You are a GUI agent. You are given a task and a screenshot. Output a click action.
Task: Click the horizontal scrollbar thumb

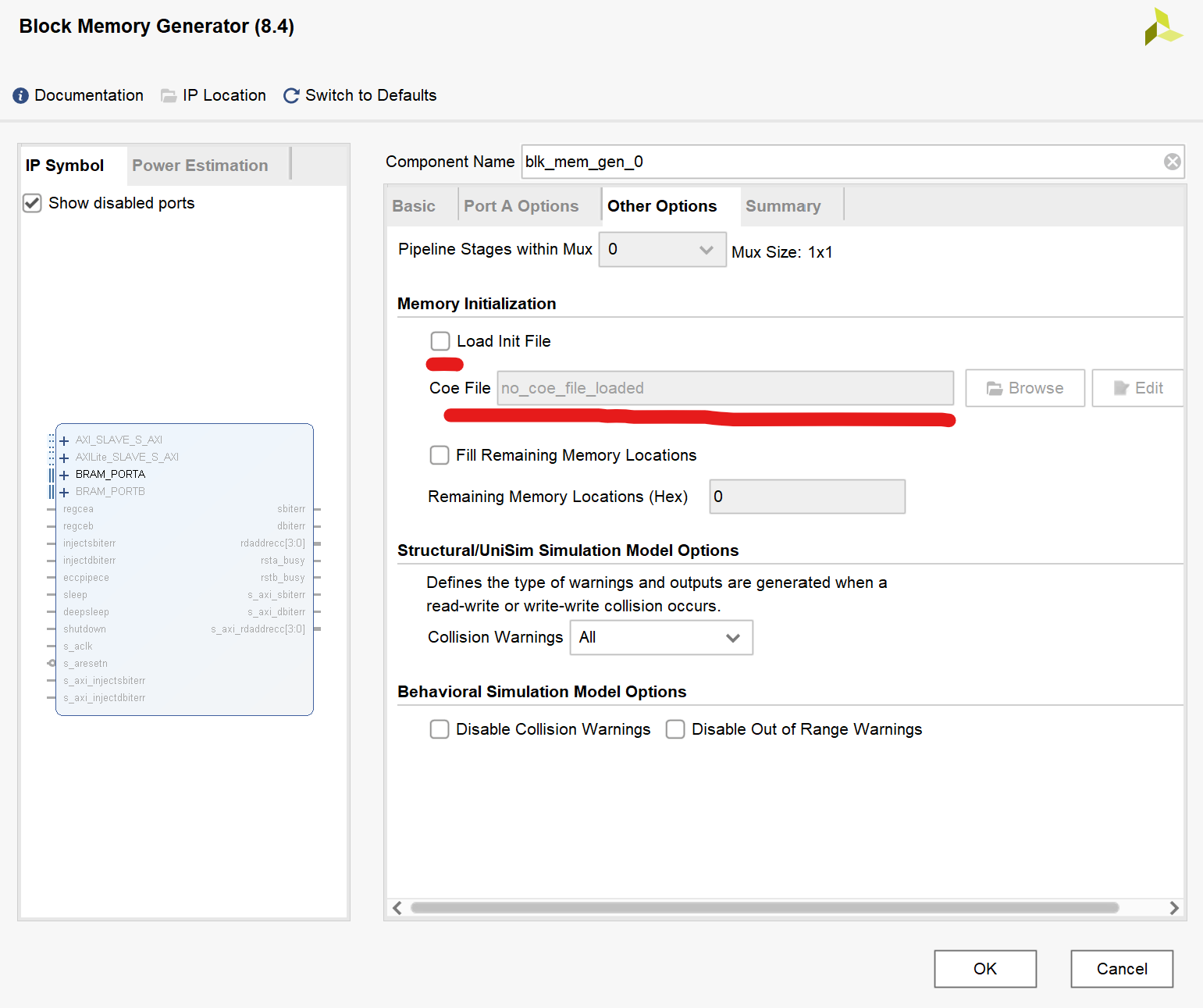(765, 908)
